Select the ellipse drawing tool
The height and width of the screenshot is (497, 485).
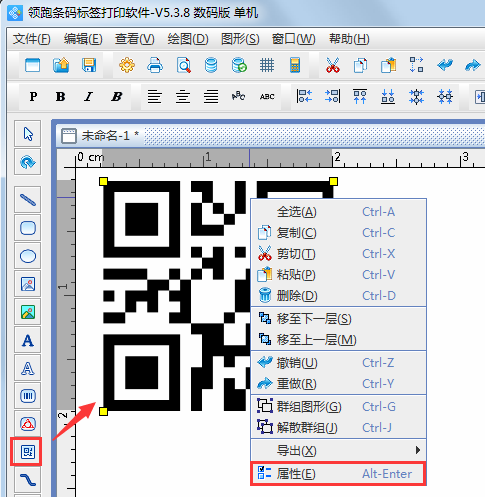(28, 256)
